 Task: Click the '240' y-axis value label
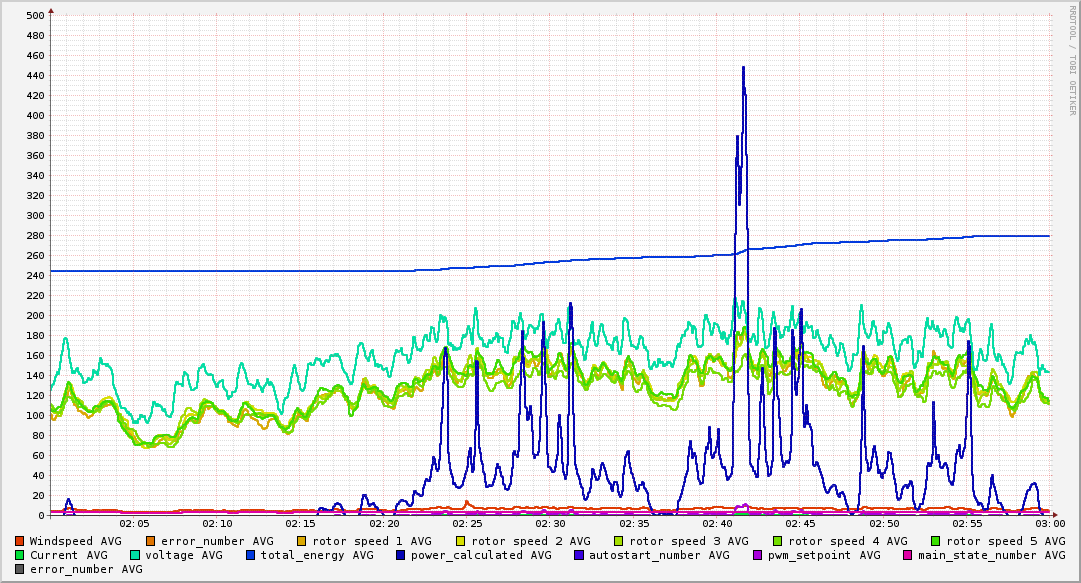(35, 275)
